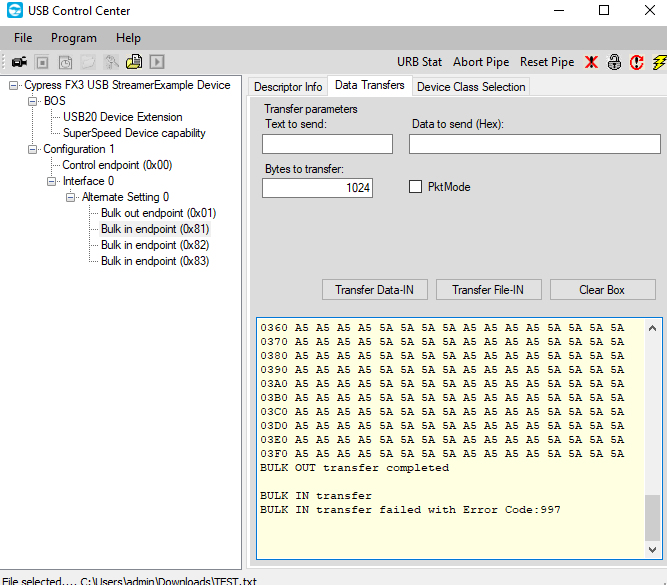The image size is (667, 585).
Task: Open the Device Class Selection tab
Action: click(471, 87)
